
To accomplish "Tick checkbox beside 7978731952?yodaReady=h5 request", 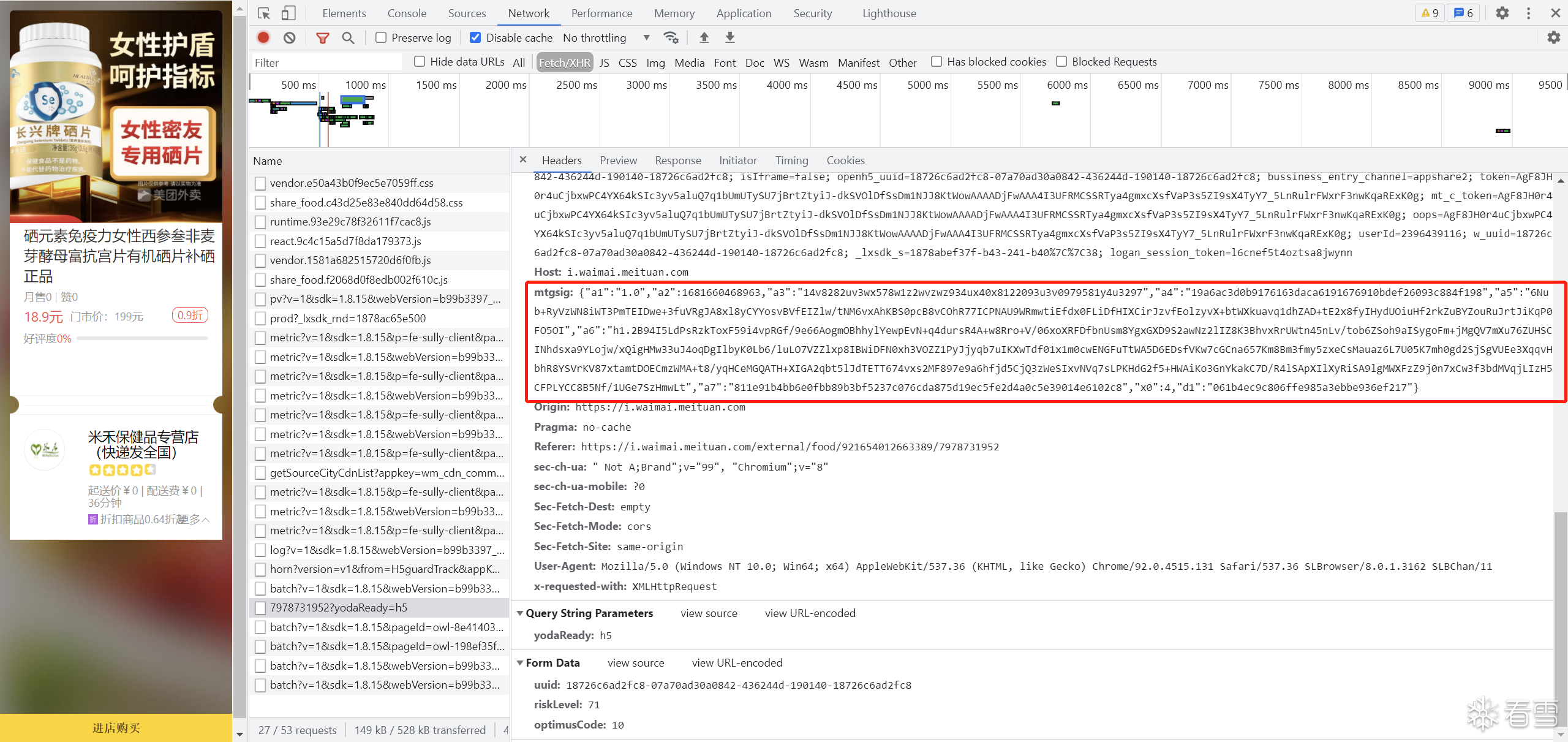I will (260, 608).
